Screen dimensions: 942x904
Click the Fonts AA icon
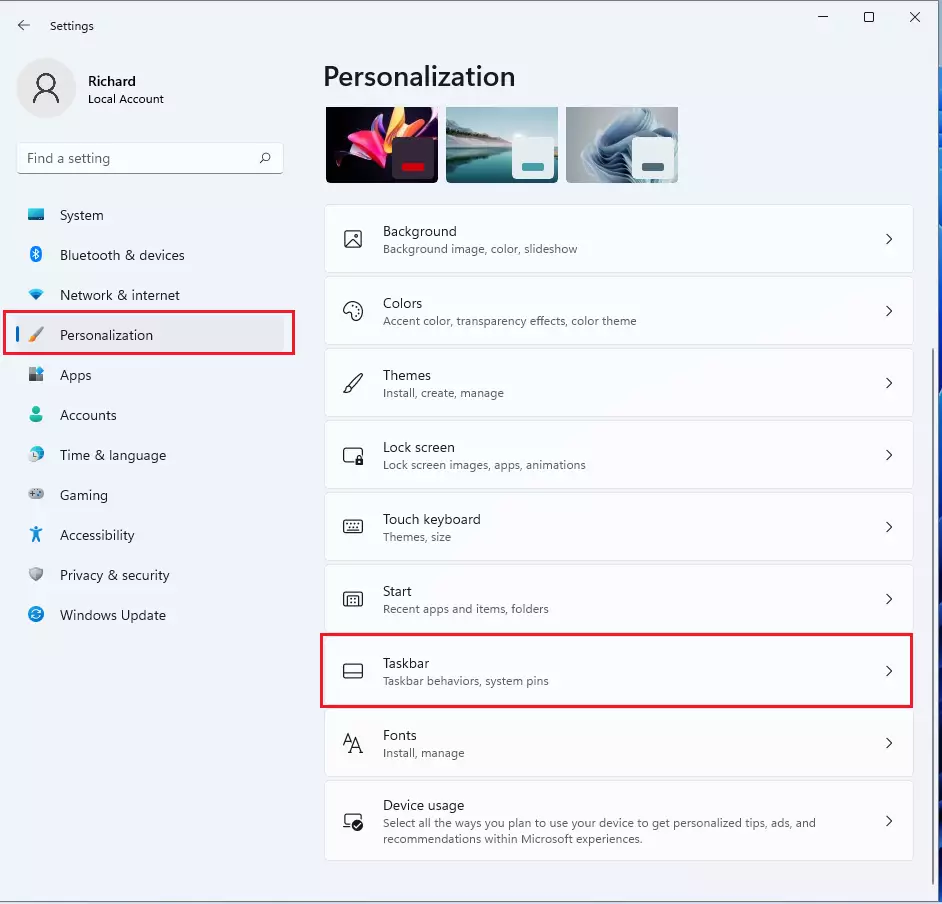click(353, 743)
